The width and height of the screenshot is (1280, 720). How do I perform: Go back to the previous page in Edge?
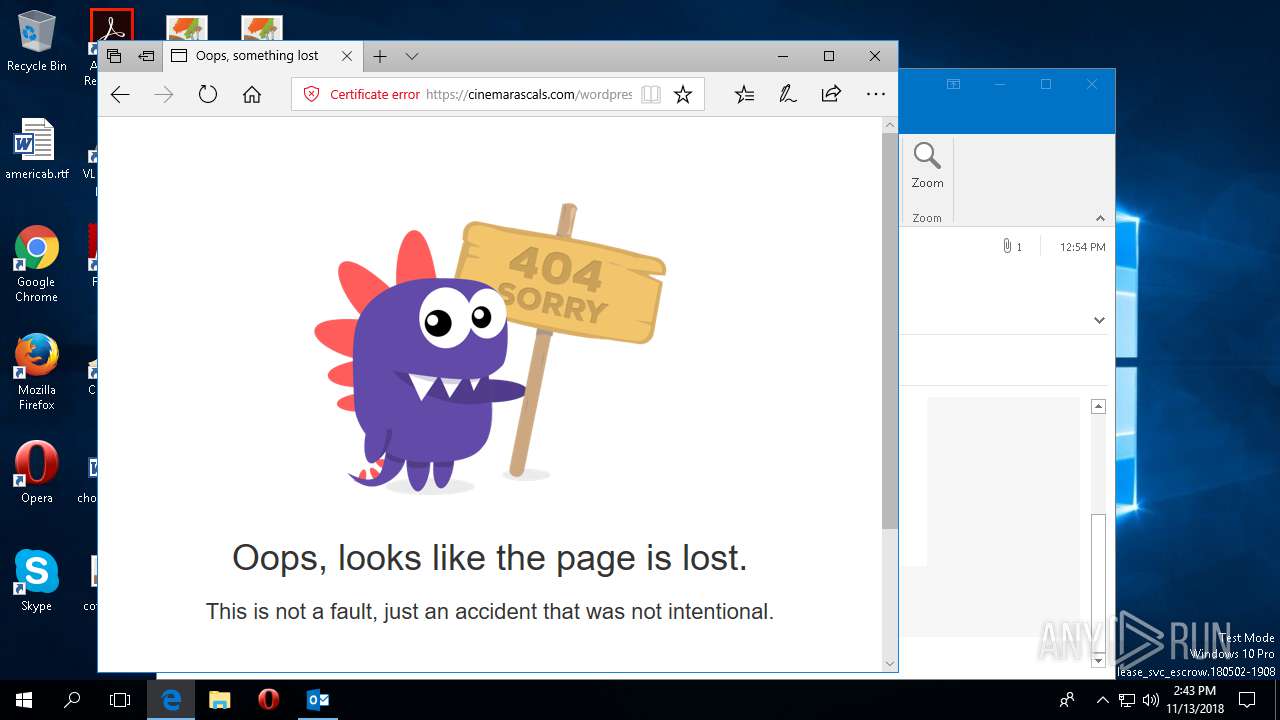coord(120,94)
